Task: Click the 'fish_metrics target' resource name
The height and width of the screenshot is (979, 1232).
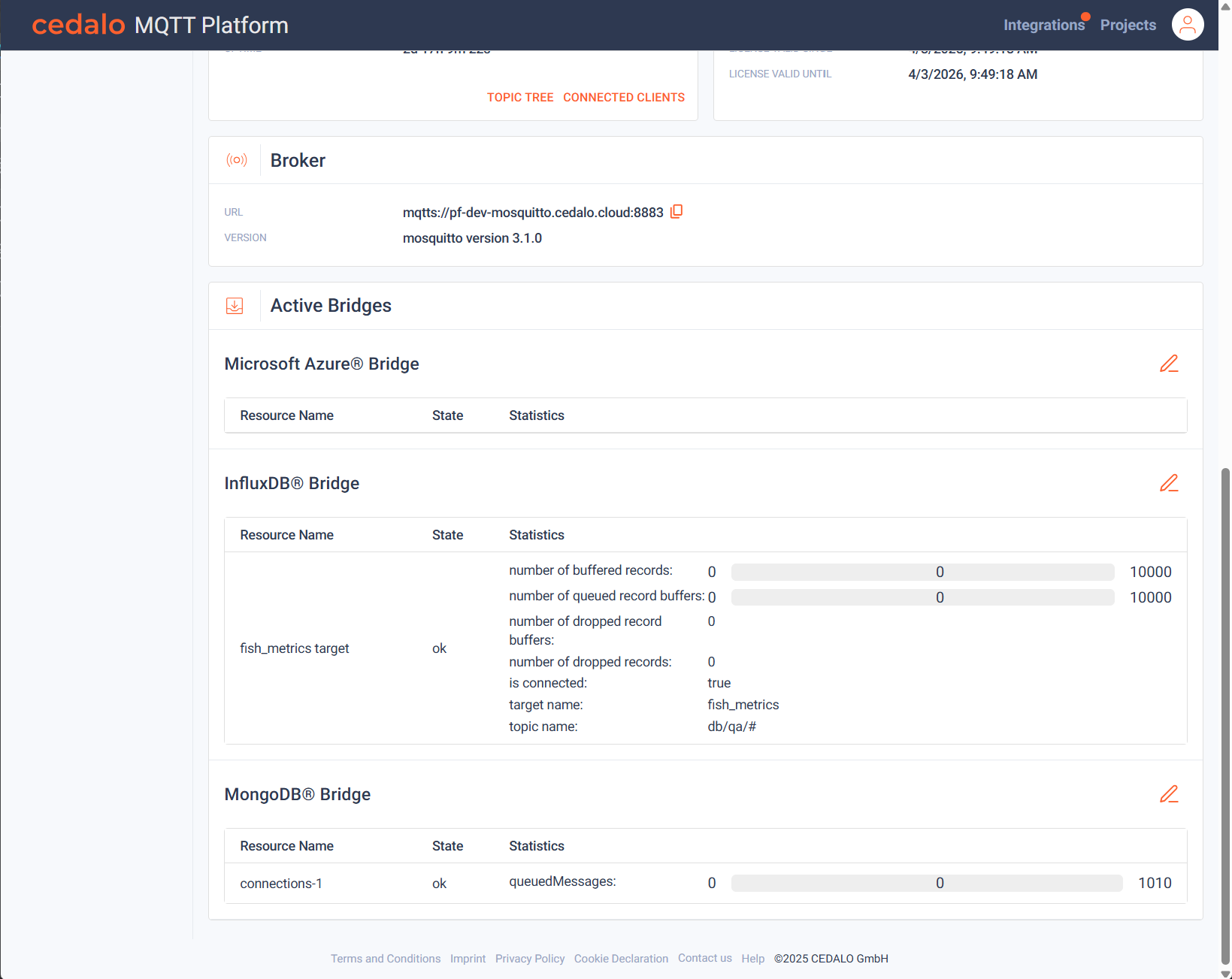Action: click(295, 648)
